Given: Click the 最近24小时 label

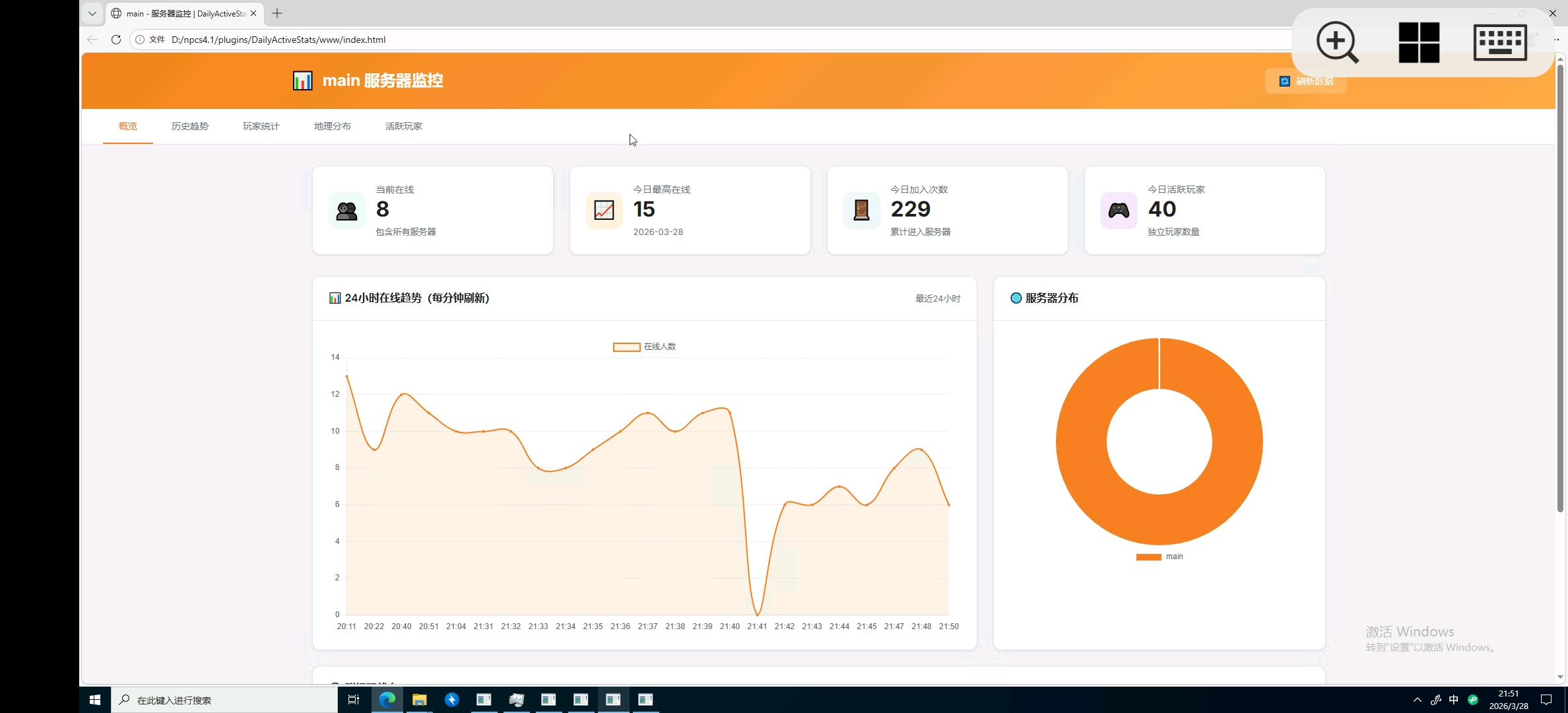Looking at the screenshot, I should 938,298.
